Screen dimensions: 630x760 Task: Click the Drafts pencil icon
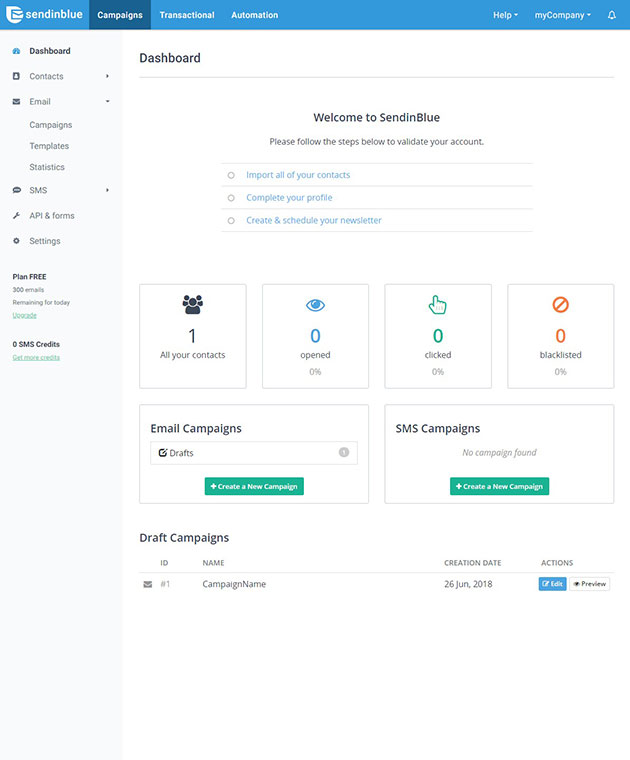tap(163, 452)
